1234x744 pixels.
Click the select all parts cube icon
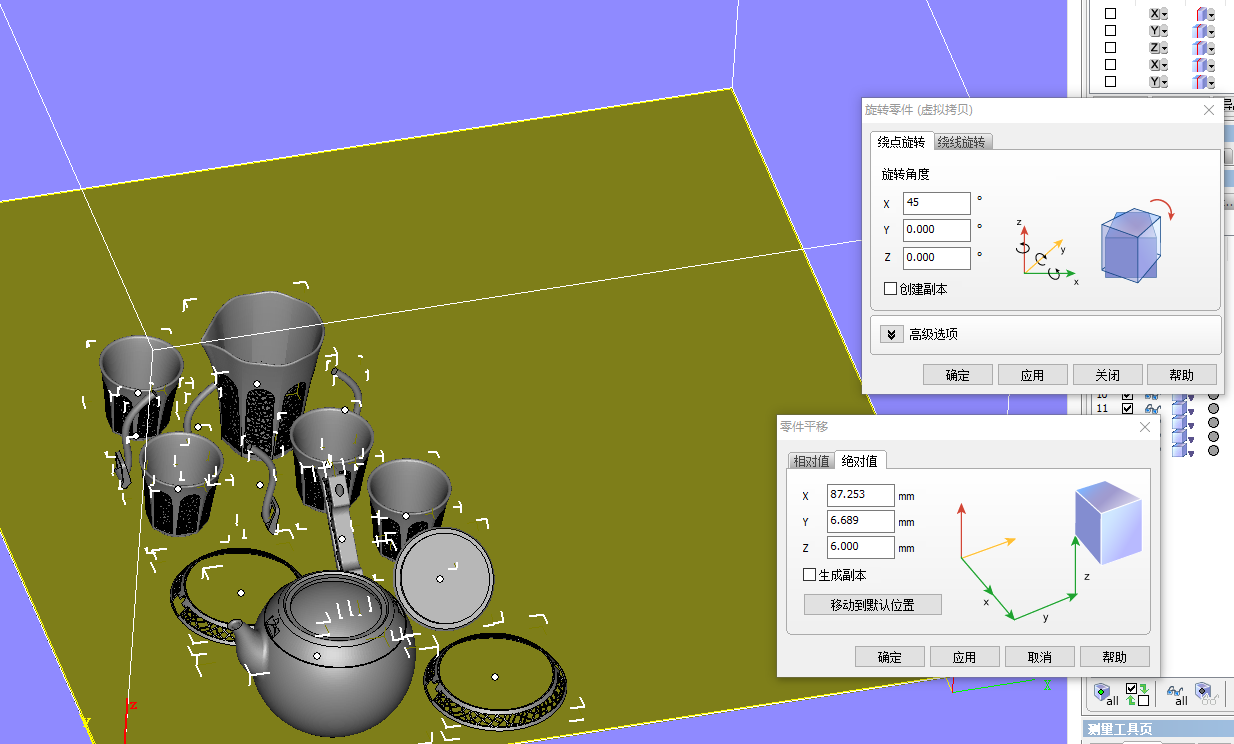coord(1105,693)
